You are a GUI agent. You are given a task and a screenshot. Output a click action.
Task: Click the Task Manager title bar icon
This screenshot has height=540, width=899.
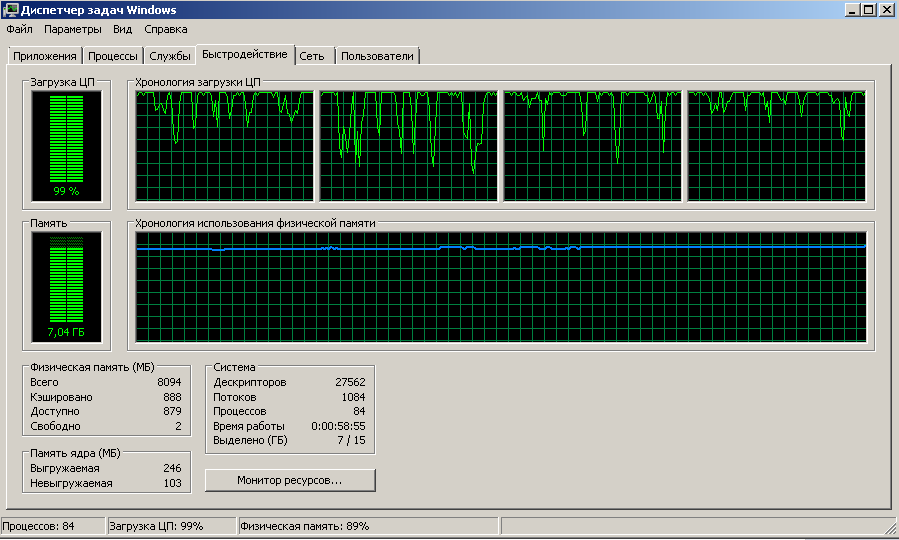pos(10,10)
